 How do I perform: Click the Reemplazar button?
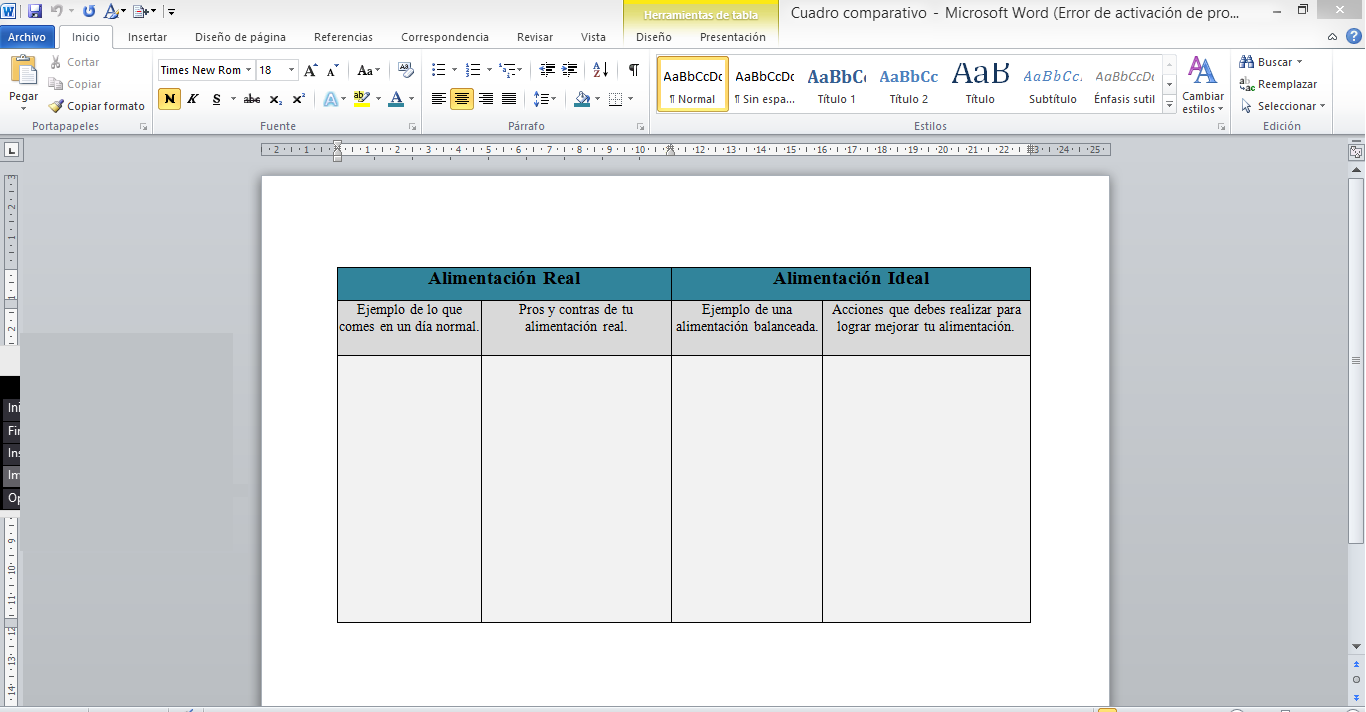point(1279,84)
